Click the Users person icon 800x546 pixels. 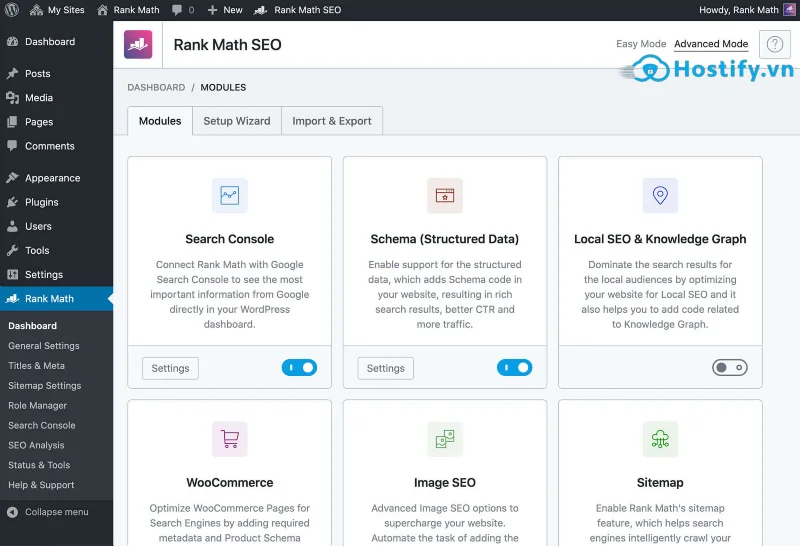[x=12, y=226]
